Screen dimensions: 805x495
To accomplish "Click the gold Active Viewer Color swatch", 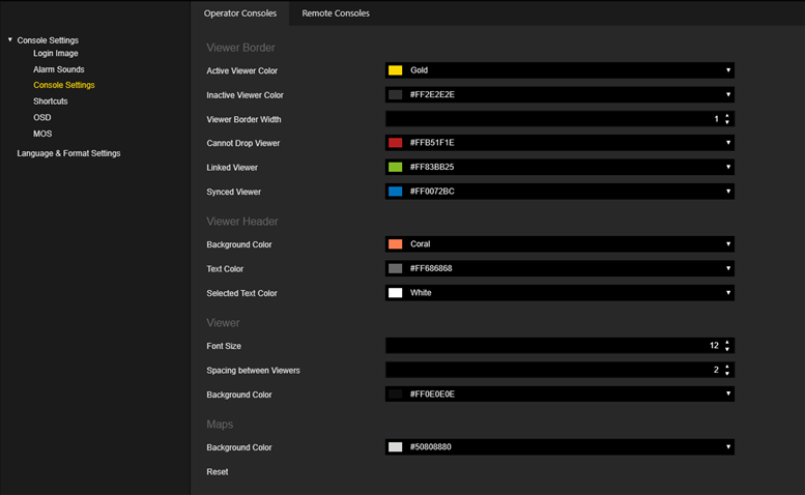I will pos(395,71).
